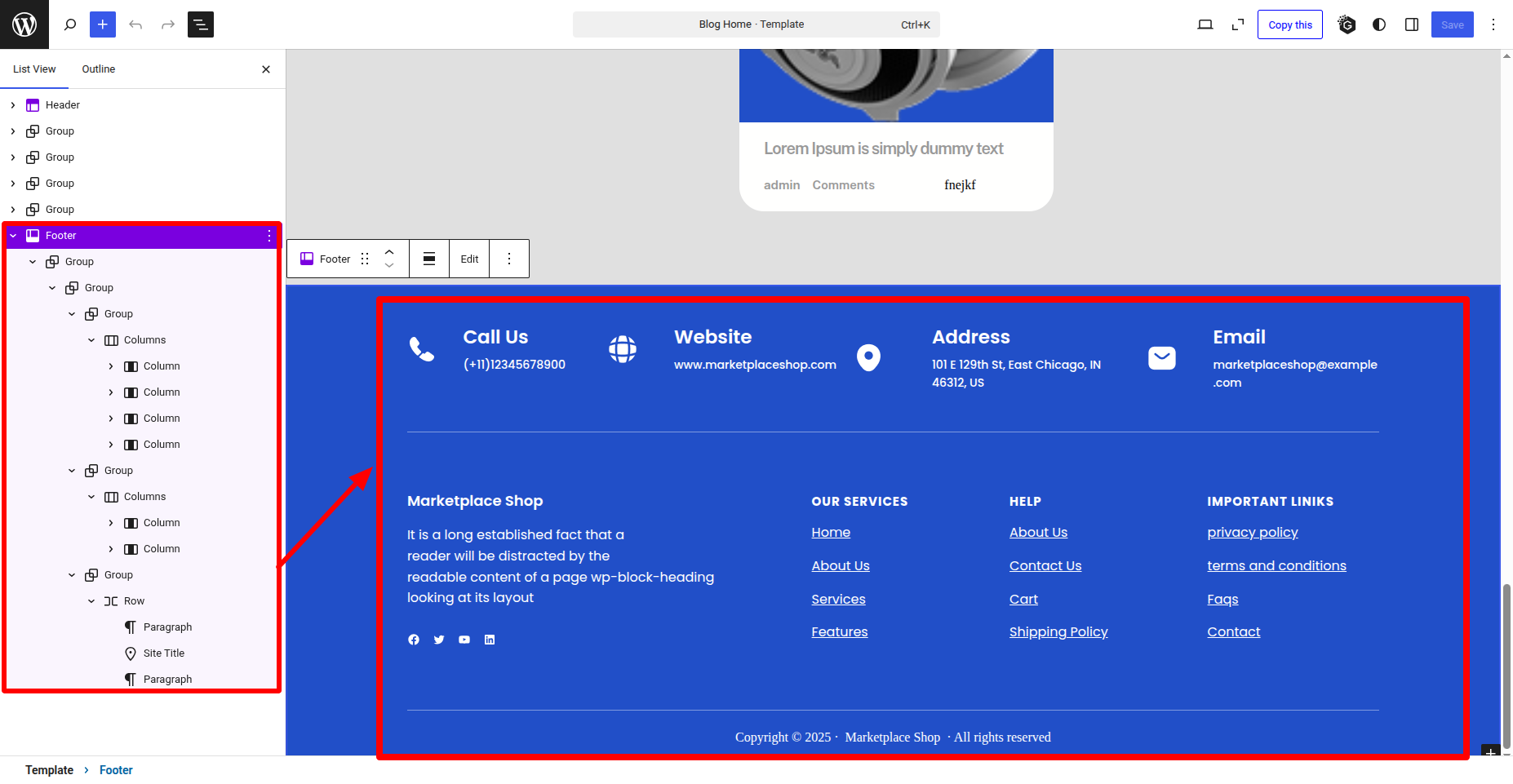
Task: Switch to the Outline tab
Action: click(x=98, y=69)
